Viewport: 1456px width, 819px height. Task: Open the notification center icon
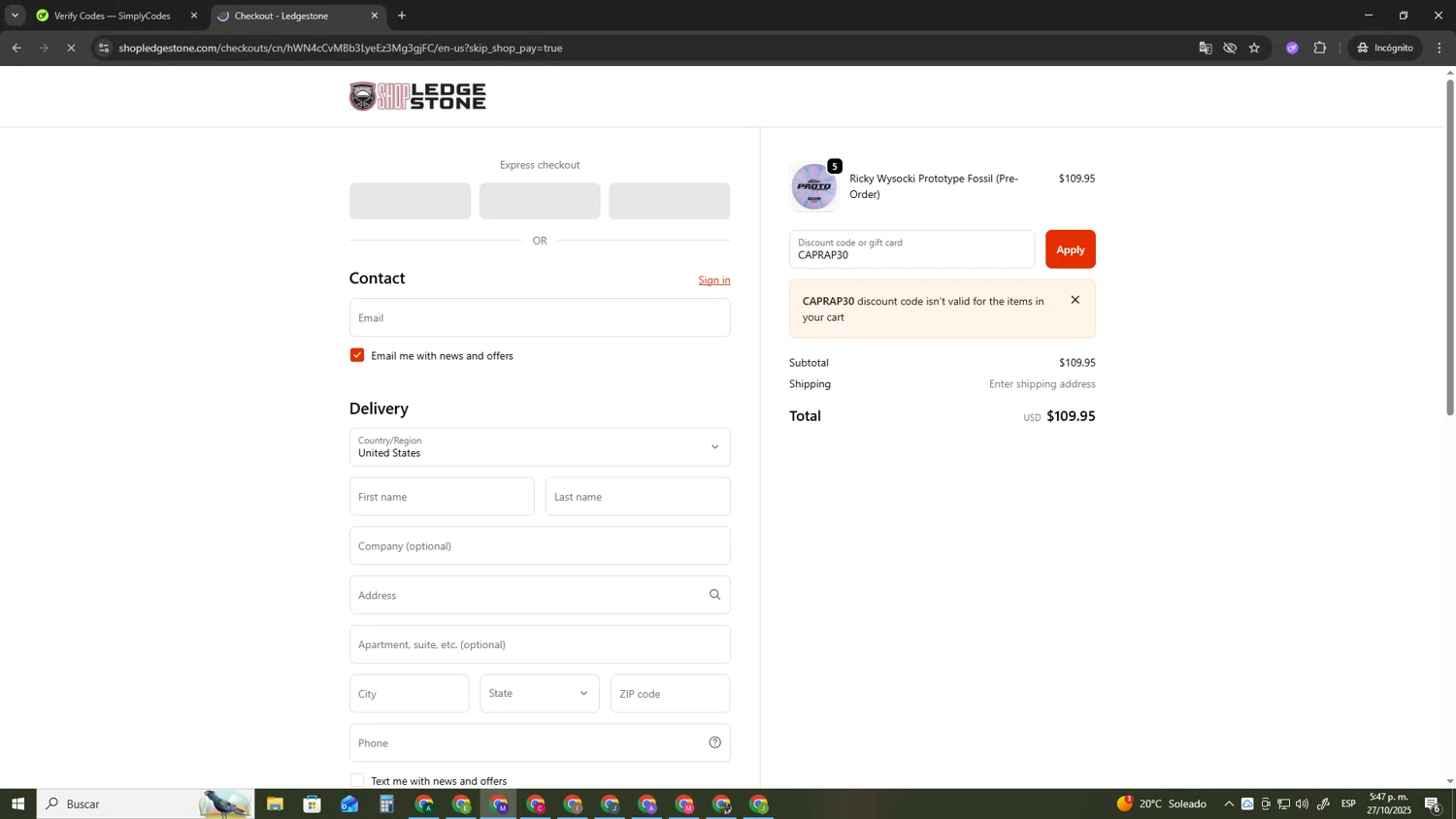coord(1433,803)
